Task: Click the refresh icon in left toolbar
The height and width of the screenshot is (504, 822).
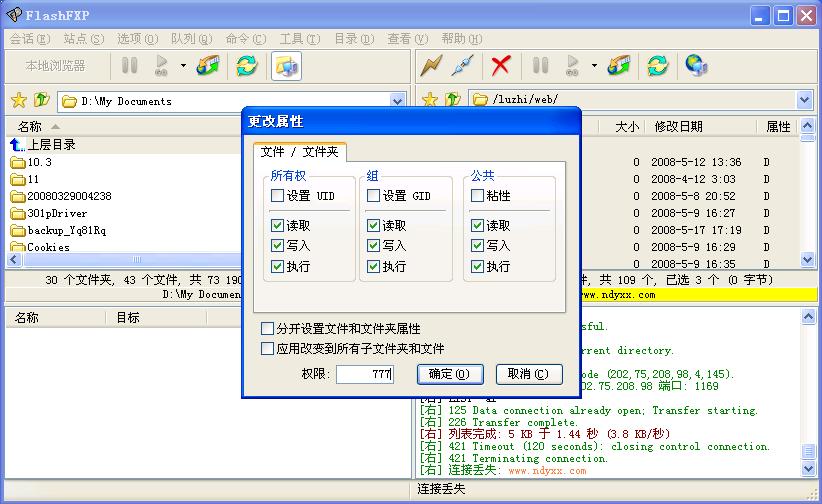Action: [x=246, y=66]
